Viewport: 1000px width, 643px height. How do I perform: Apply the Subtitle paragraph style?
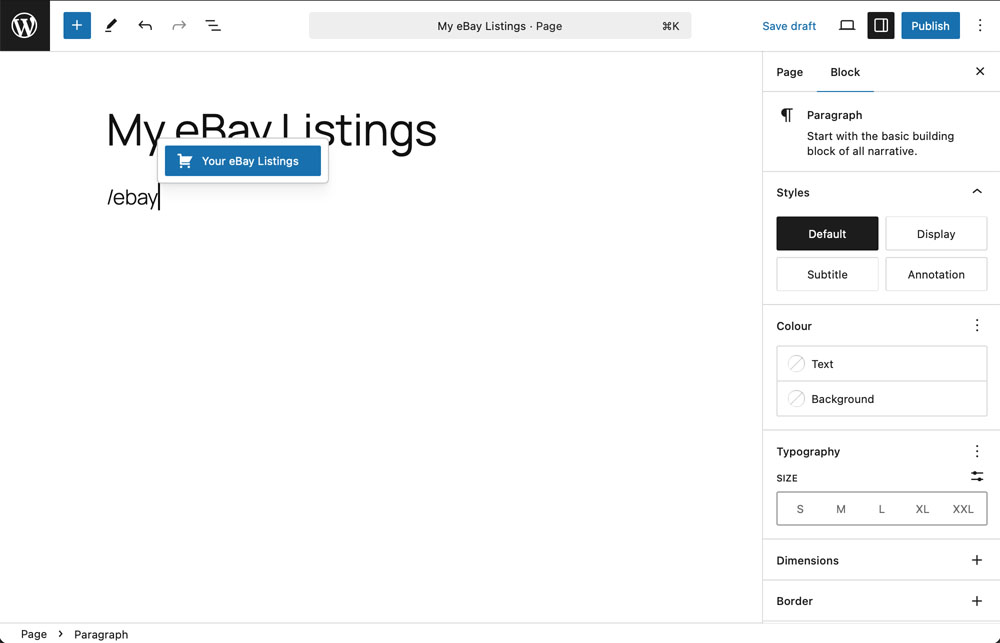coord(827,274)
